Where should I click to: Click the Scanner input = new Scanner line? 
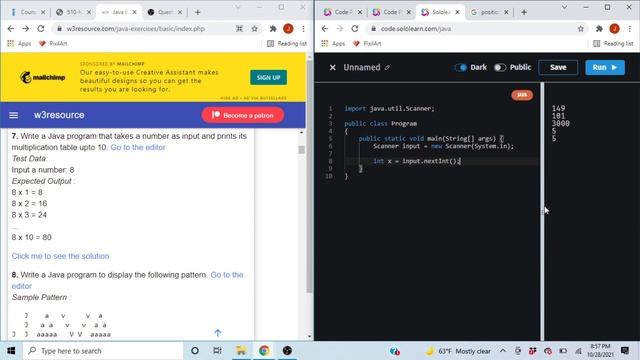click(443, 146)
